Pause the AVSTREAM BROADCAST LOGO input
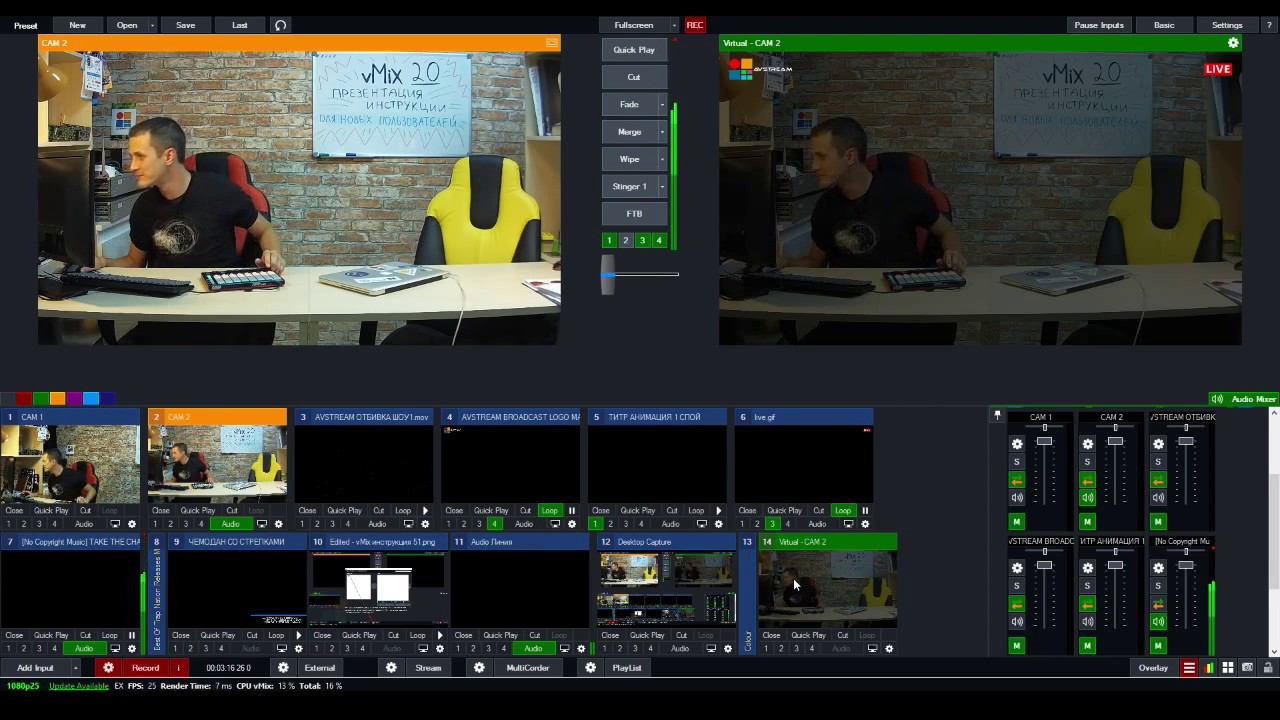This screenshot has width=1280, height=720. [x=572, y=511]
